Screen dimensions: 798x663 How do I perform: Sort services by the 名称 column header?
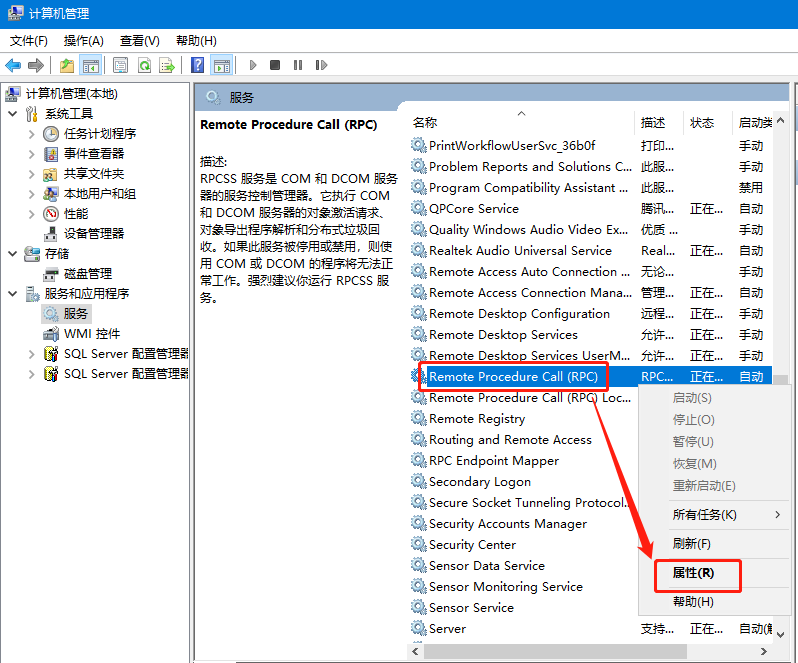[425, 122]
